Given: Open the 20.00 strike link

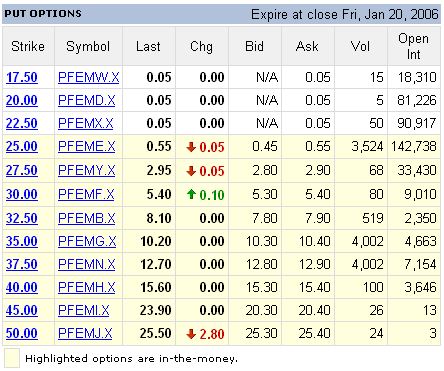Looking at the screenshot, I should tap(22, 100).
